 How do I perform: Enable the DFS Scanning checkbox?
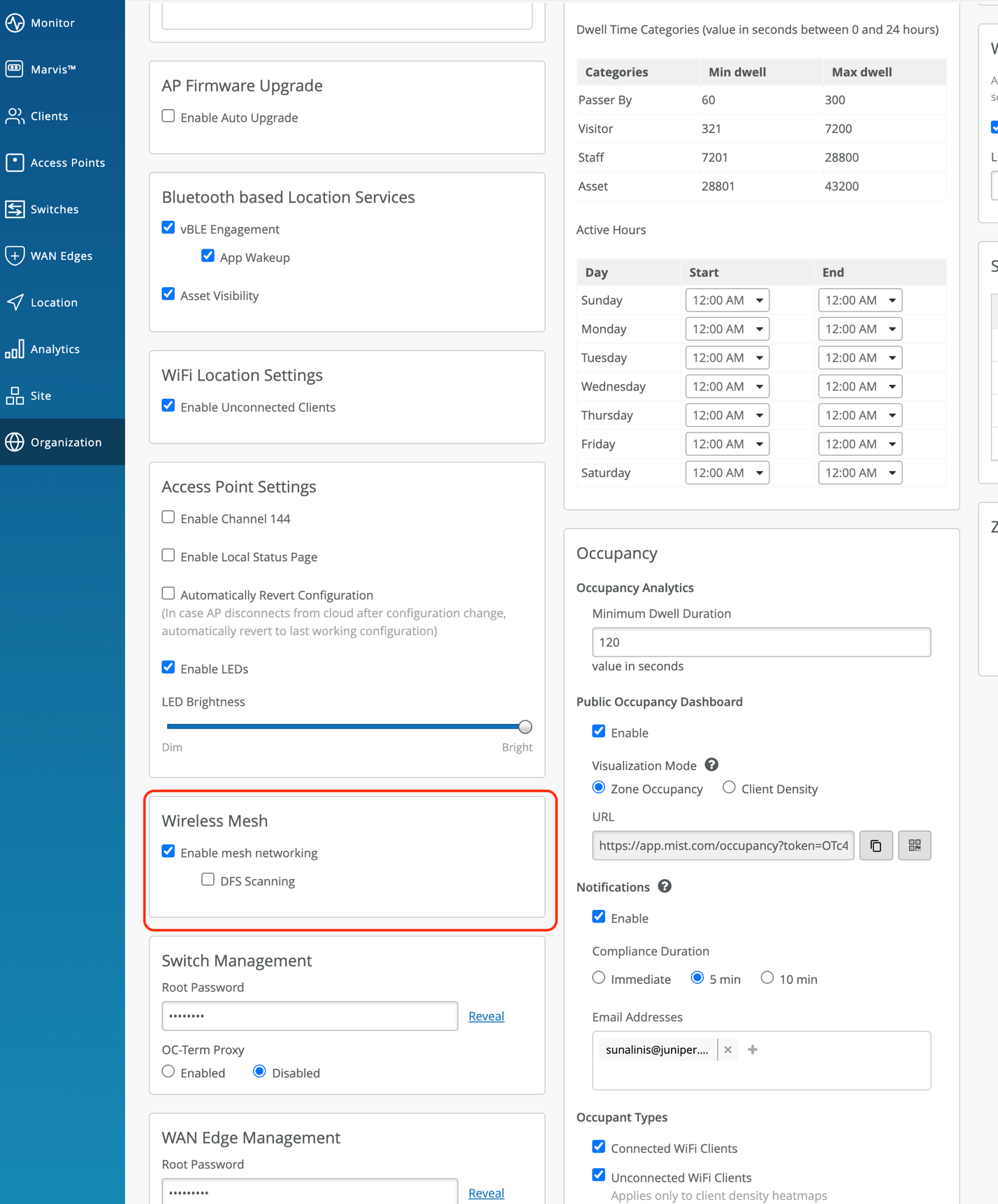tap(208, 879)
